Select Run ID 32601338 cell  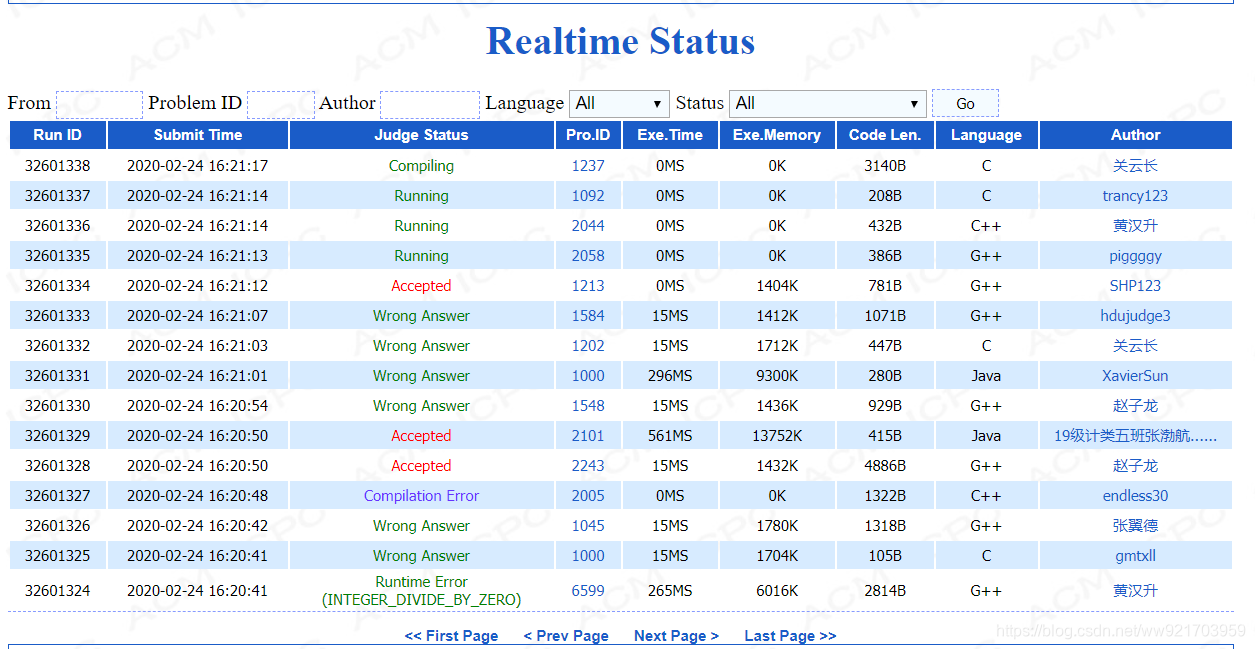tap(58, 166)
